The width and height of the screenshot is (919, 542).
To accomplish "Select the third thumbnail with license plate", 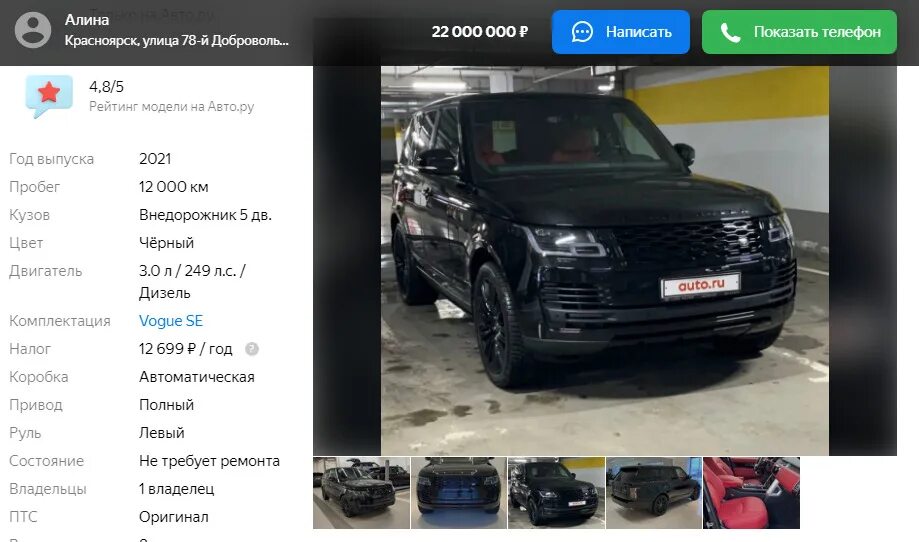I will (556, 493).
